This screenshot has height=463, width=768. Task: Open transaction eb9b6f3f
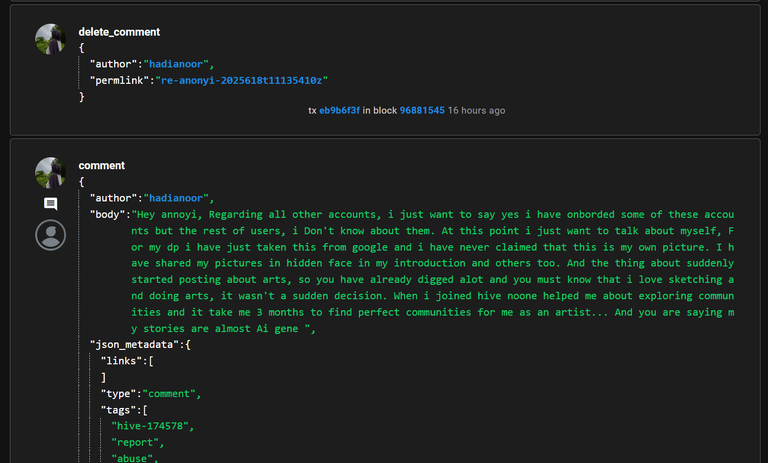pos(339,111)
